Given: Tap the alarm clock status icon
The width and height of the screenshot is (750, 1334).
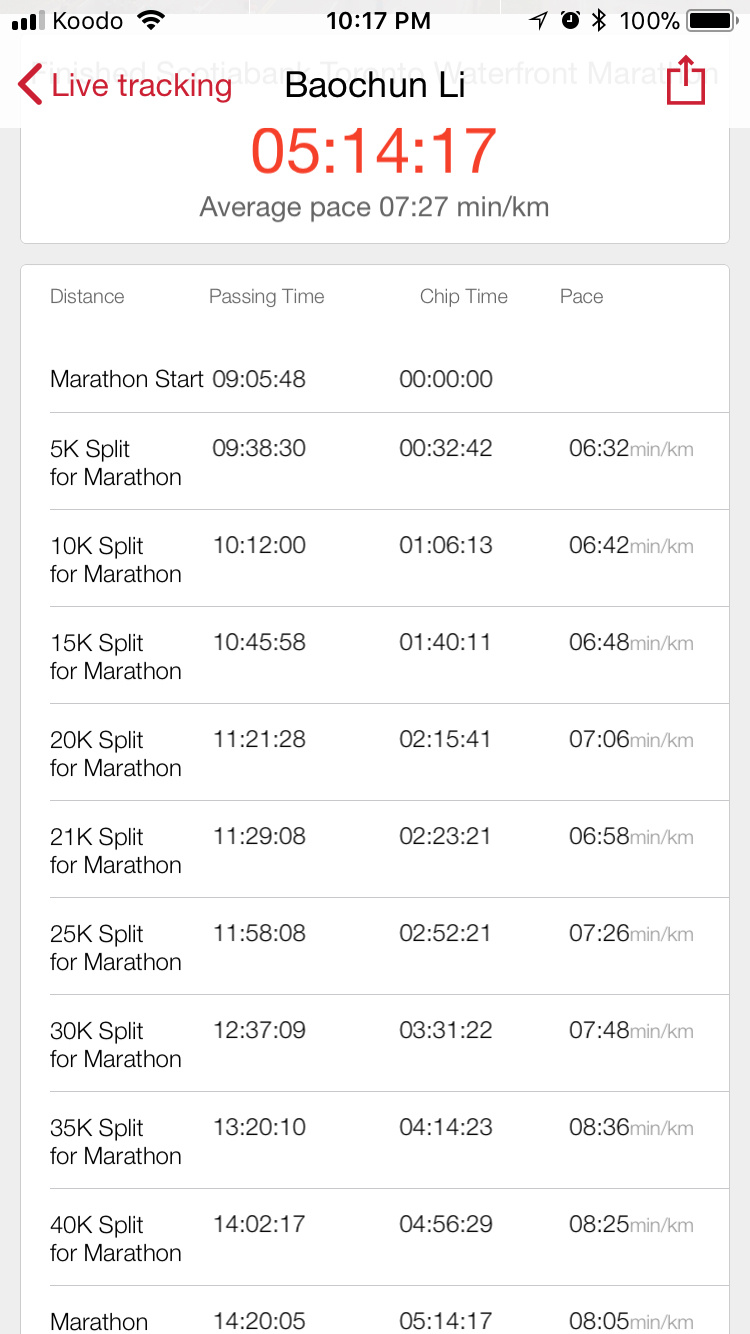Looking at the screenshot, I should 570,20.
